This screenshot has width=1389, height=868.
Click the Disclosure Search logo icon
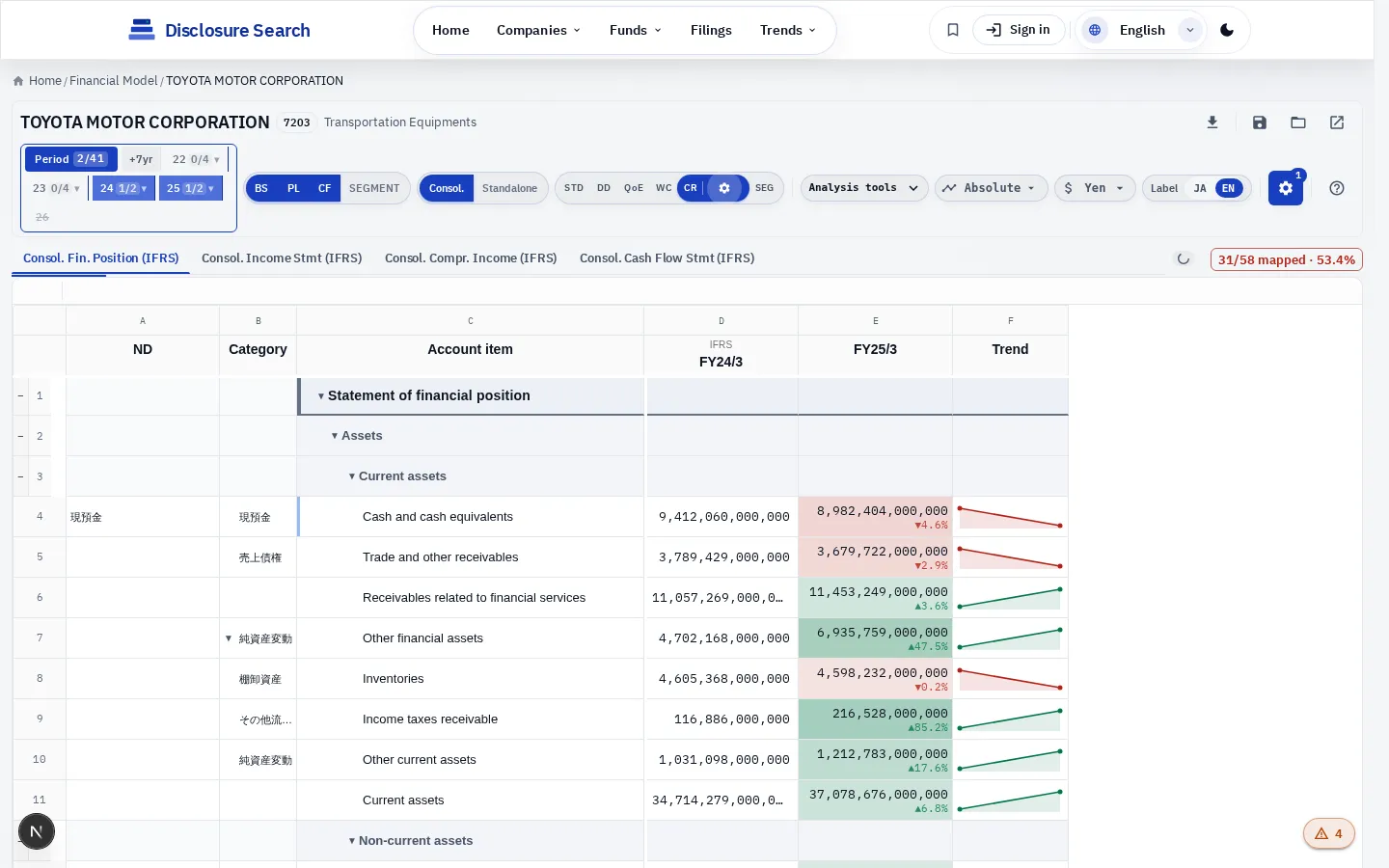(142, 30)
